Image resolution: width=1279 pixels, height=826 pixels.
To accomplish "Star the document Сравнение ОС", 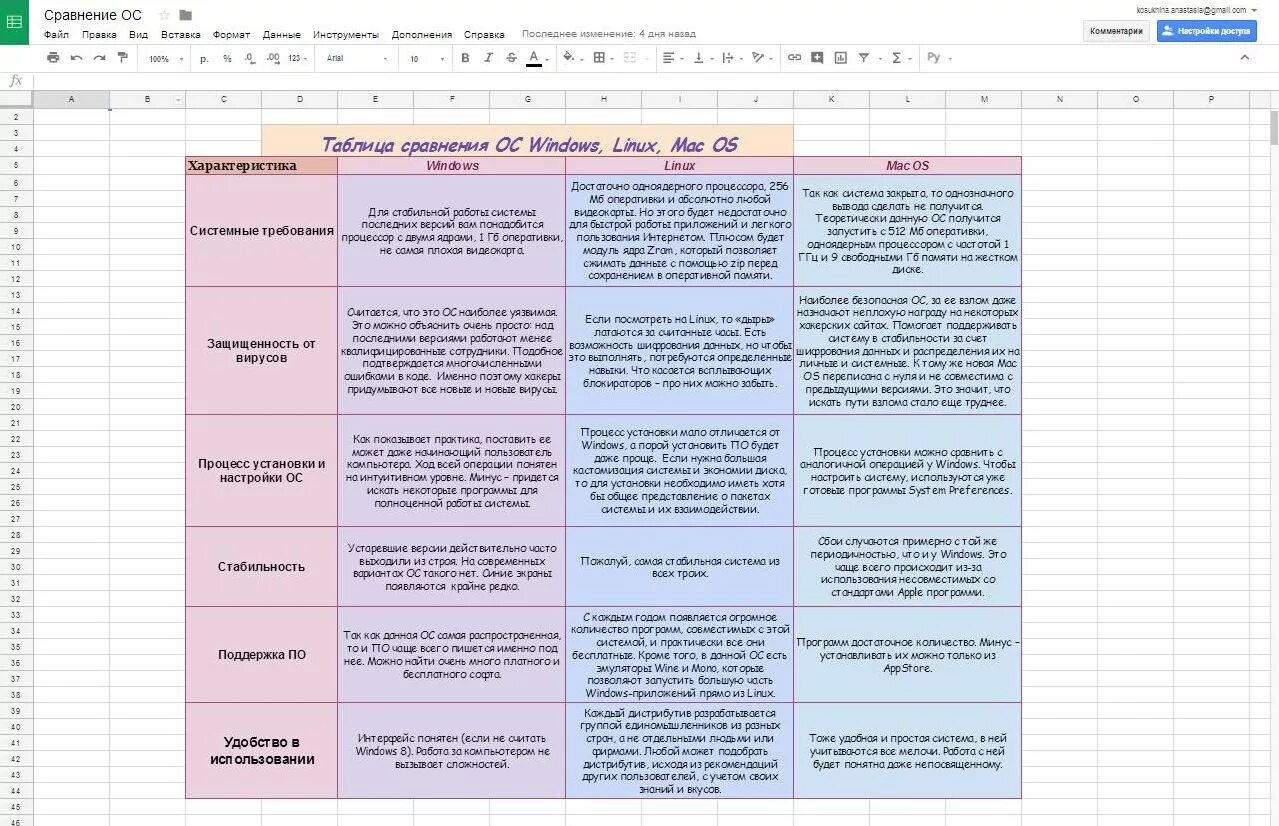I will pos(165,15).
